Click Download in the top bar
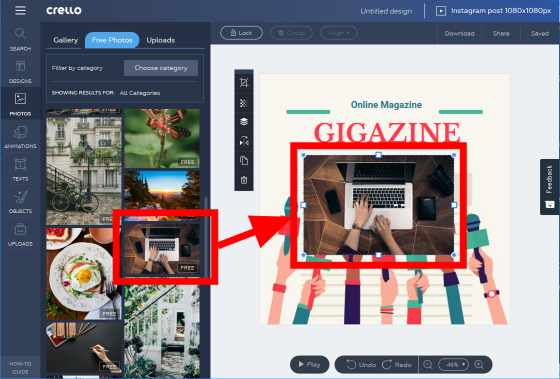The image size is (560, 379). [x=459, y=33]
